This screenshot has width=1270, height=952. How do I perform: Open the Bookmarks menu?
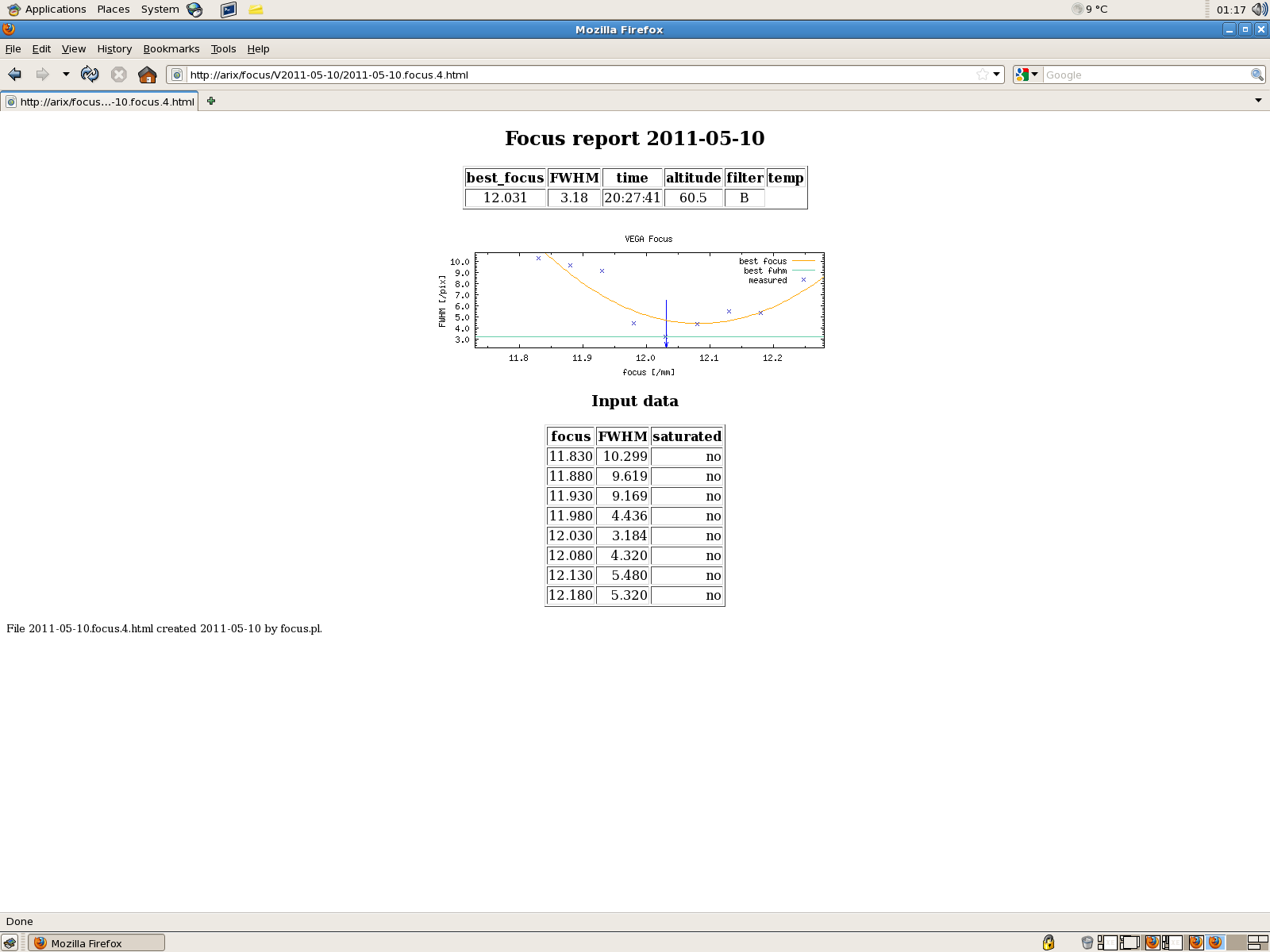171,48
